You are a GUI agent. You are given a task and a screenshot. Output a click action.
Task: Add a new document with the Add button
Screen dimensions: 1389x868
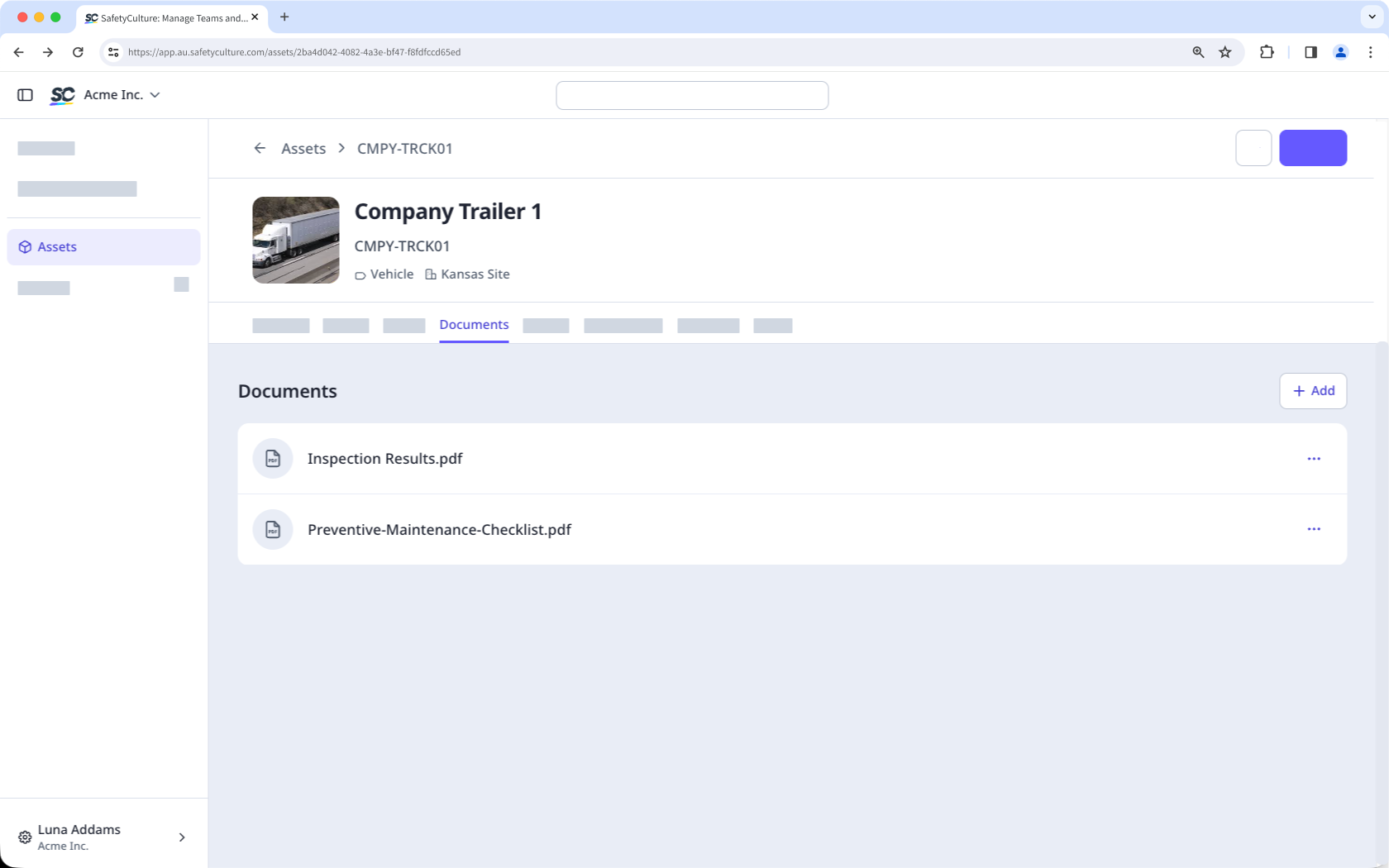[1313, 391]
